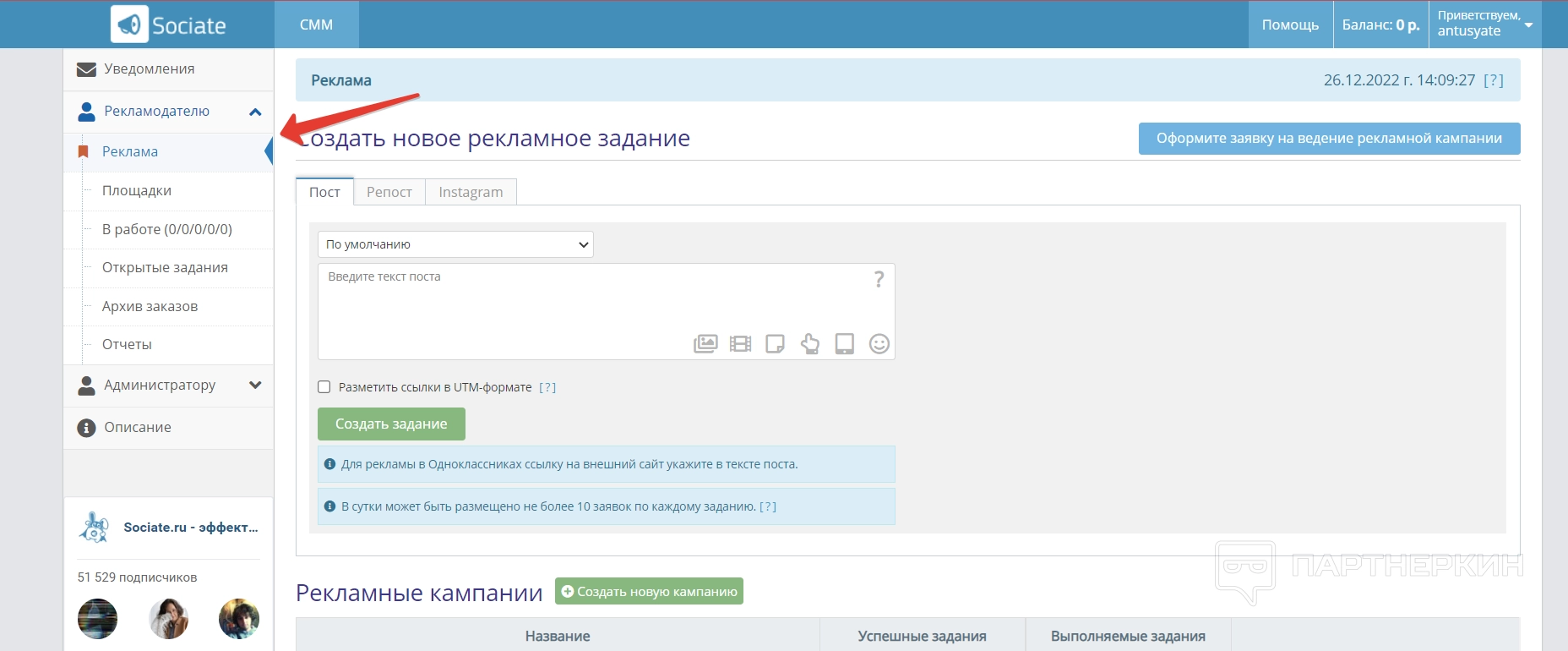Image resolution: width=1568 pixels, height=651 pixels.
Task: Click the attach image icon in post editor
Action: click(705, 343)
